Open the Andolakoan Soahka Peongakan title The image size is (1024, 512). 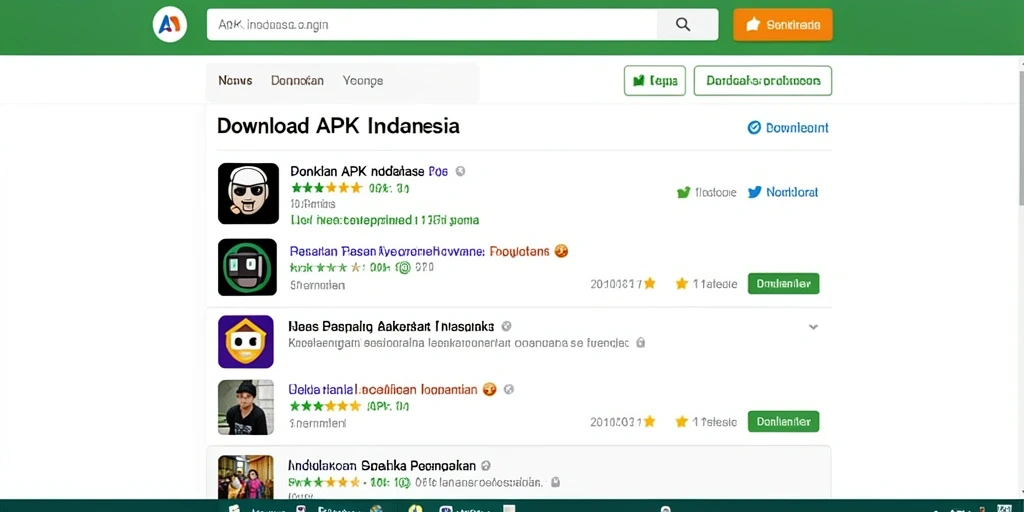coord(382,466)
